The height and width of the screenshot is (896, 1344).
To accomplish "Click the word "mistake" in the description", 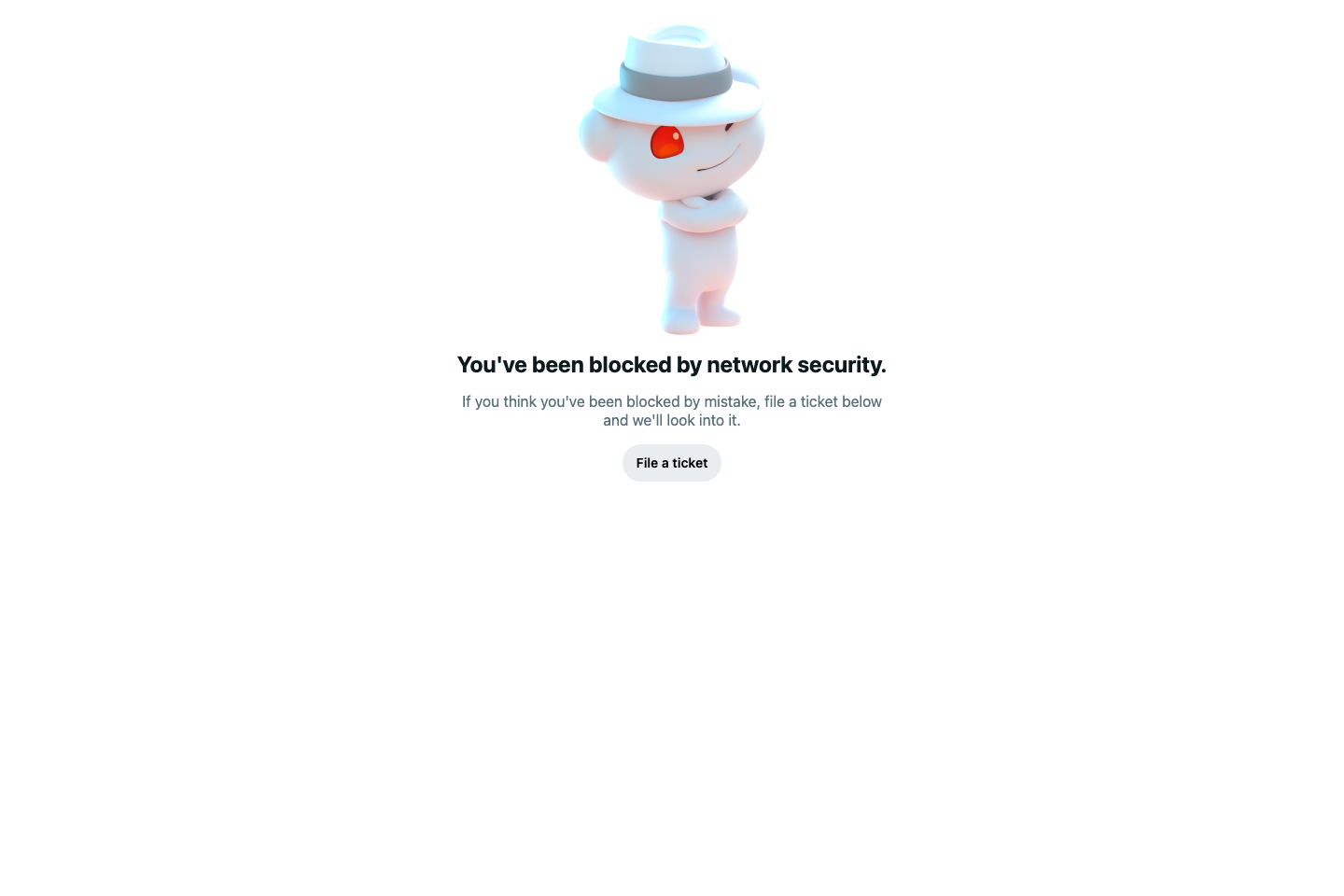I will [x=731, y=401].
